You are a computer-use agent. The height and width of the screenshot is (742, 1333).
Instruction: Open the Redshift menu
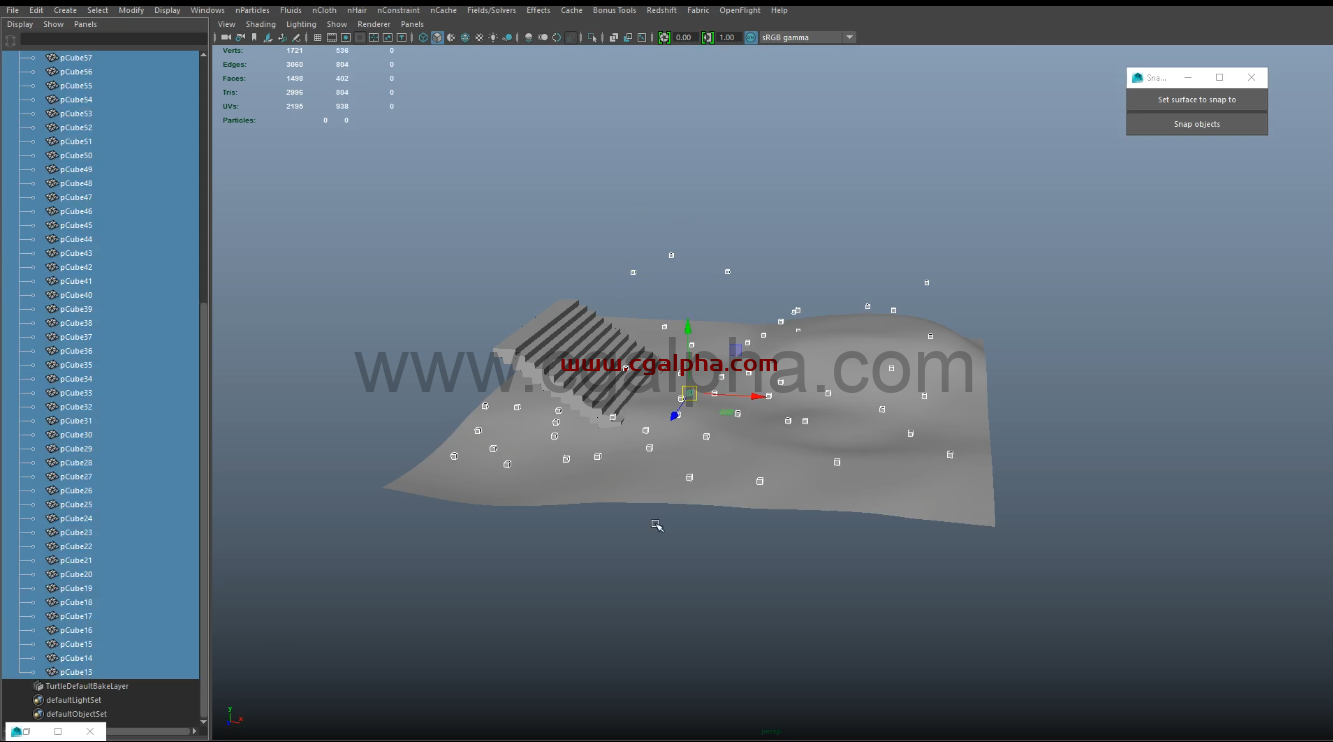pos(661,10)
